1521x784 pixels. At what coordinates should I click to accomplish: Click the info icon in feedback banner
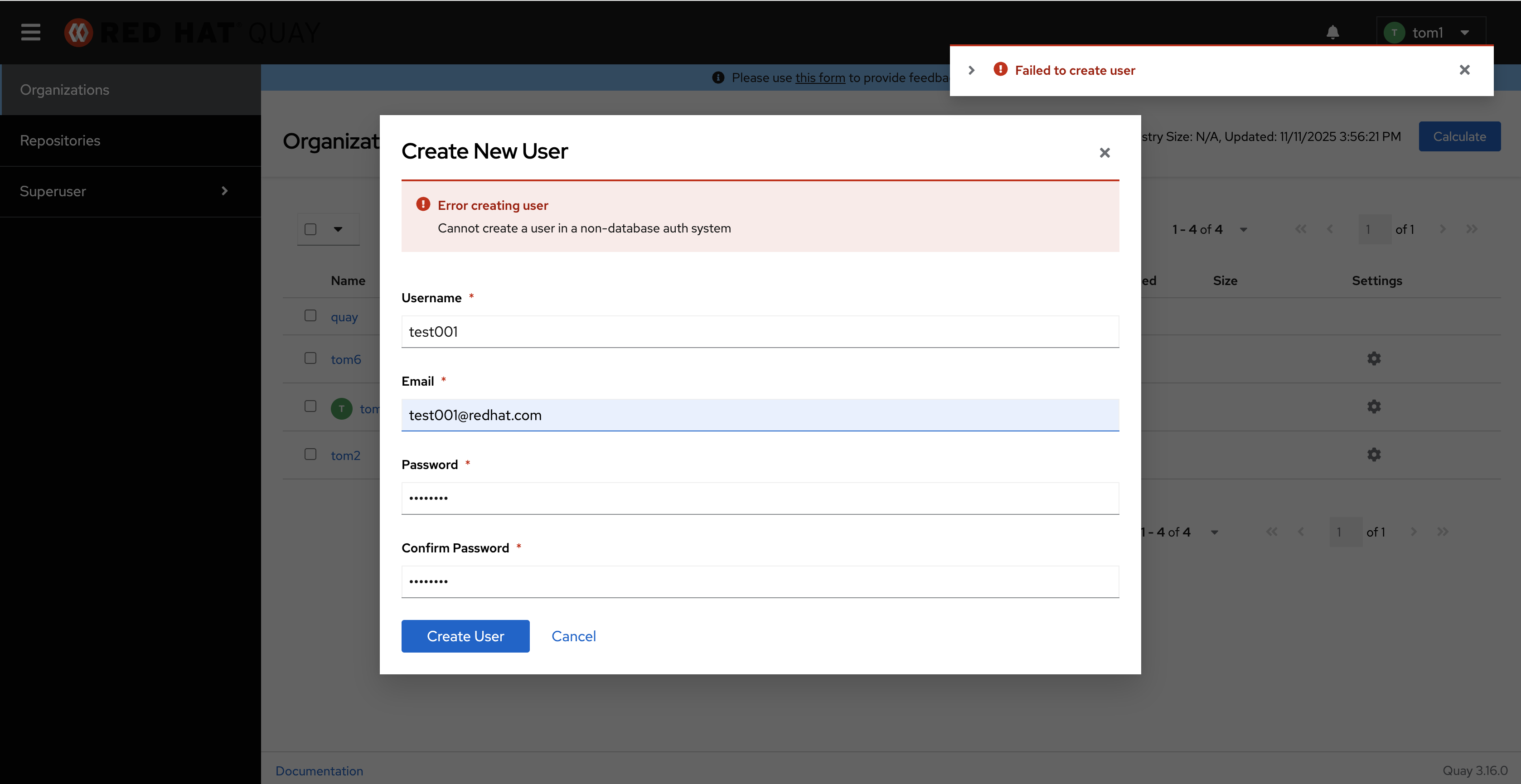pyautogui.click(x=718, y=77)
